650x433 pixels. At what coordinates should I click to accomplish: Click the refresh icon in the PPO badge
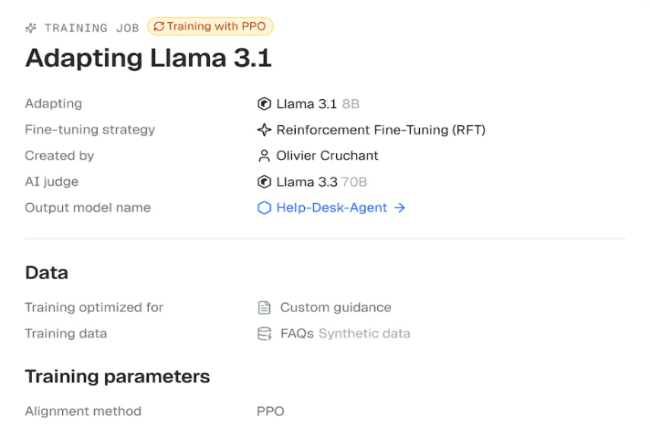pyautogui.click(x=159, y=27)
